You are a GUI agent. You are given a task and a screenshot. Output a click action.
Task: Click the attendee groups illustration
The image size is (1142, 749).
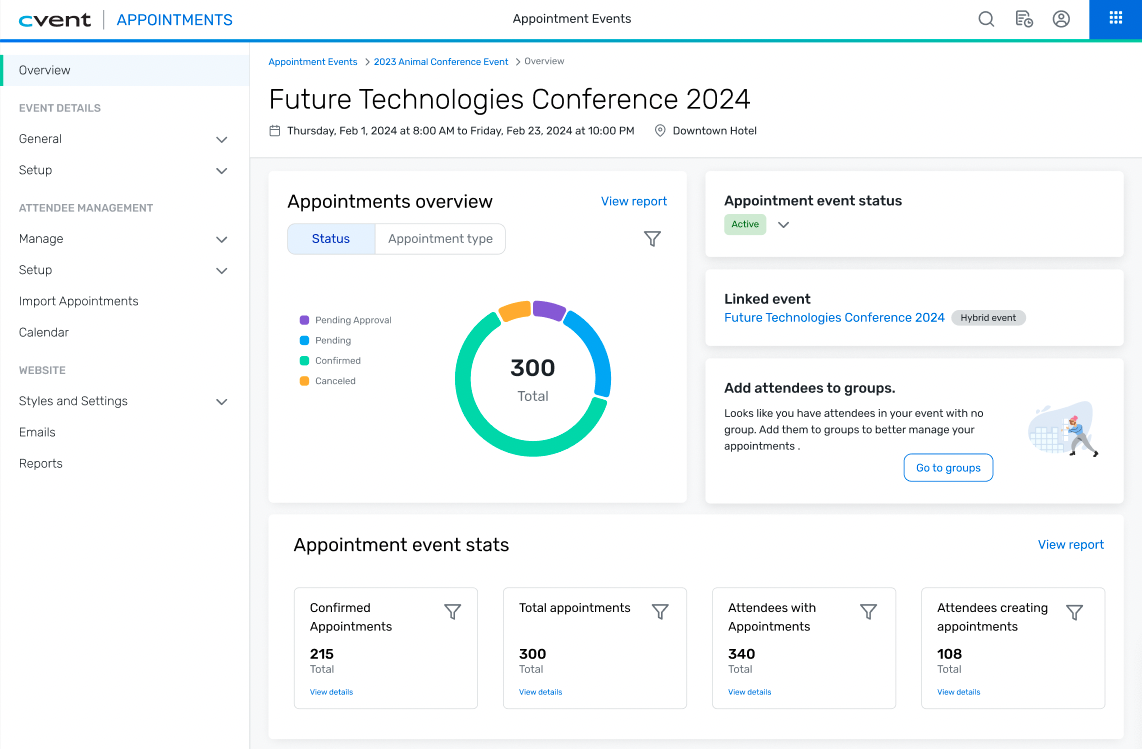pos(1063,429)
